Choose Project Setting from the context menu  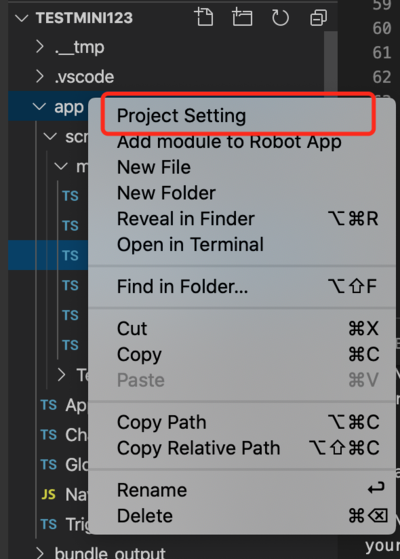tap(181, 116)
